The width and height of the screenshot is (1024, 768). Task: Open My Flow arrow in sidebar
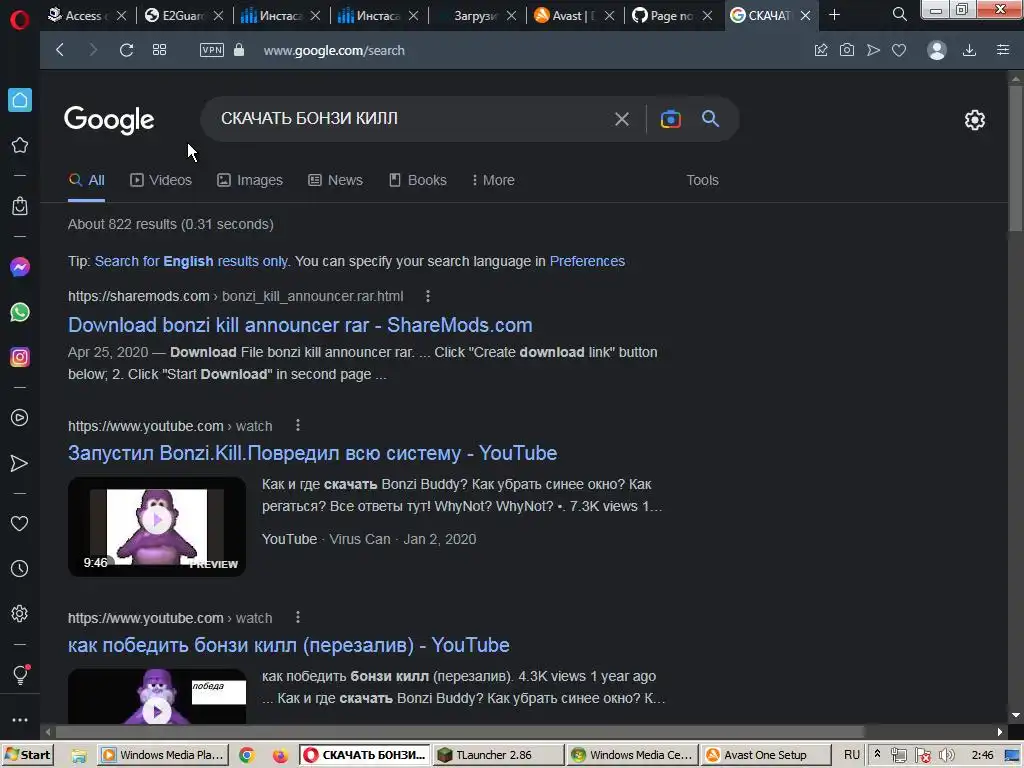coord(20,463)
